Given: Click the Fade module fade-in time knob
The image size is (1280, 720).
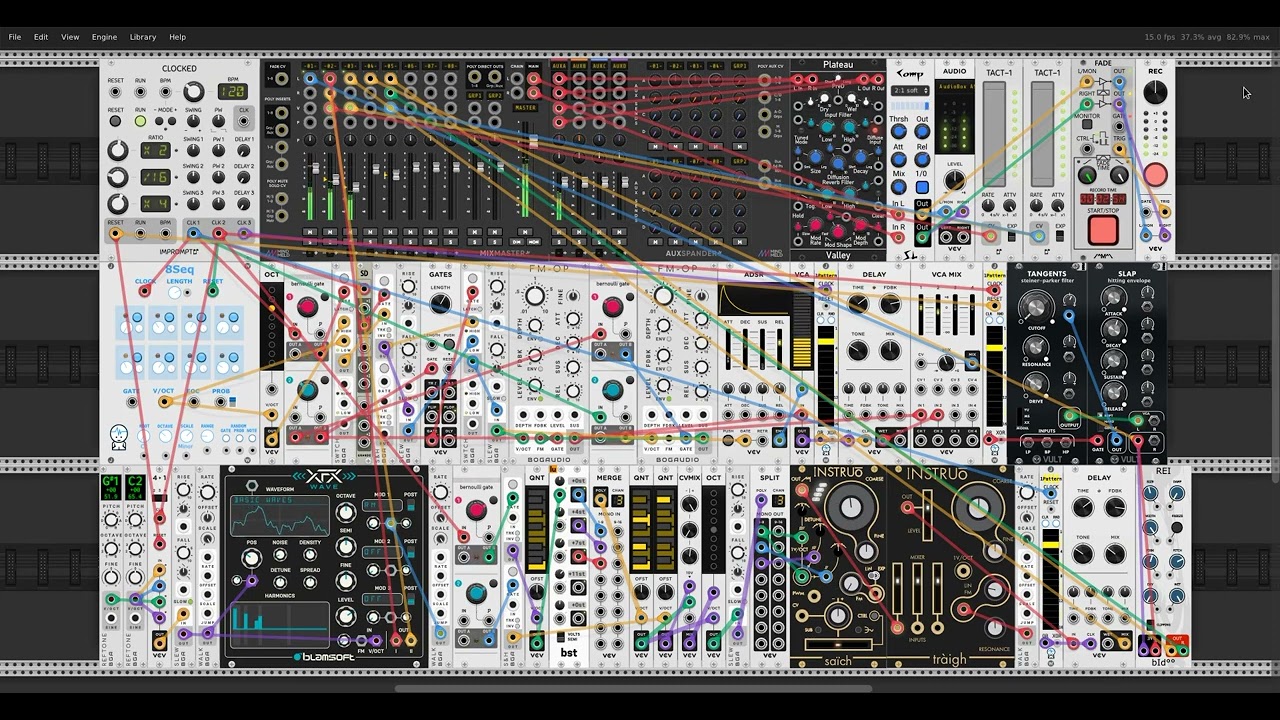Looking at the screenshot, I should pos(1087,175).
